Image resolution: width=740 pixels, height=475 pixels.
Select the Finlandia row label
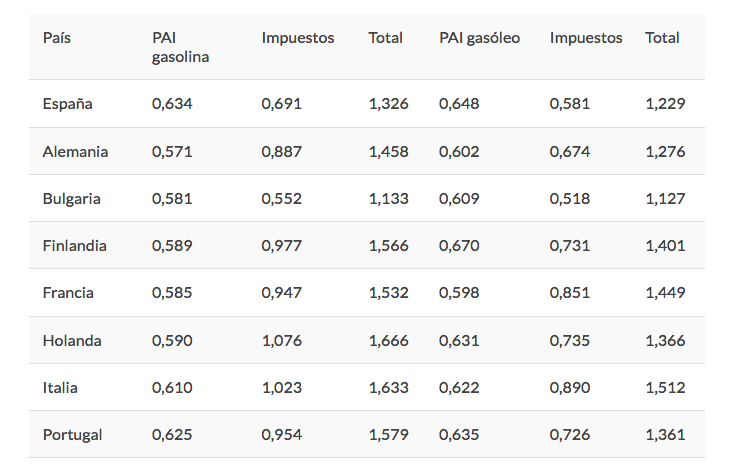point(74,246)
